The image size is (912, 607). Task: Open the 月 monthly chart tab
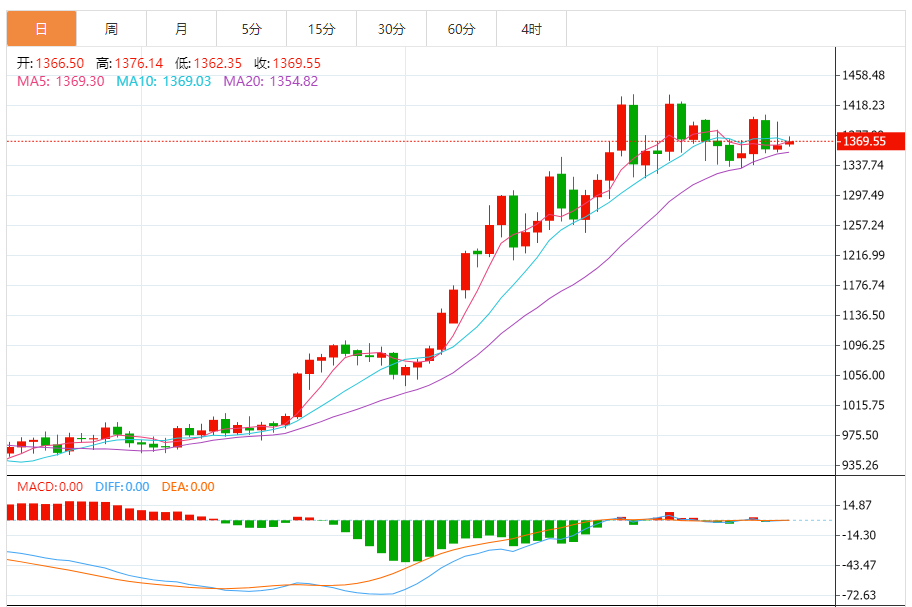(181, 29)
